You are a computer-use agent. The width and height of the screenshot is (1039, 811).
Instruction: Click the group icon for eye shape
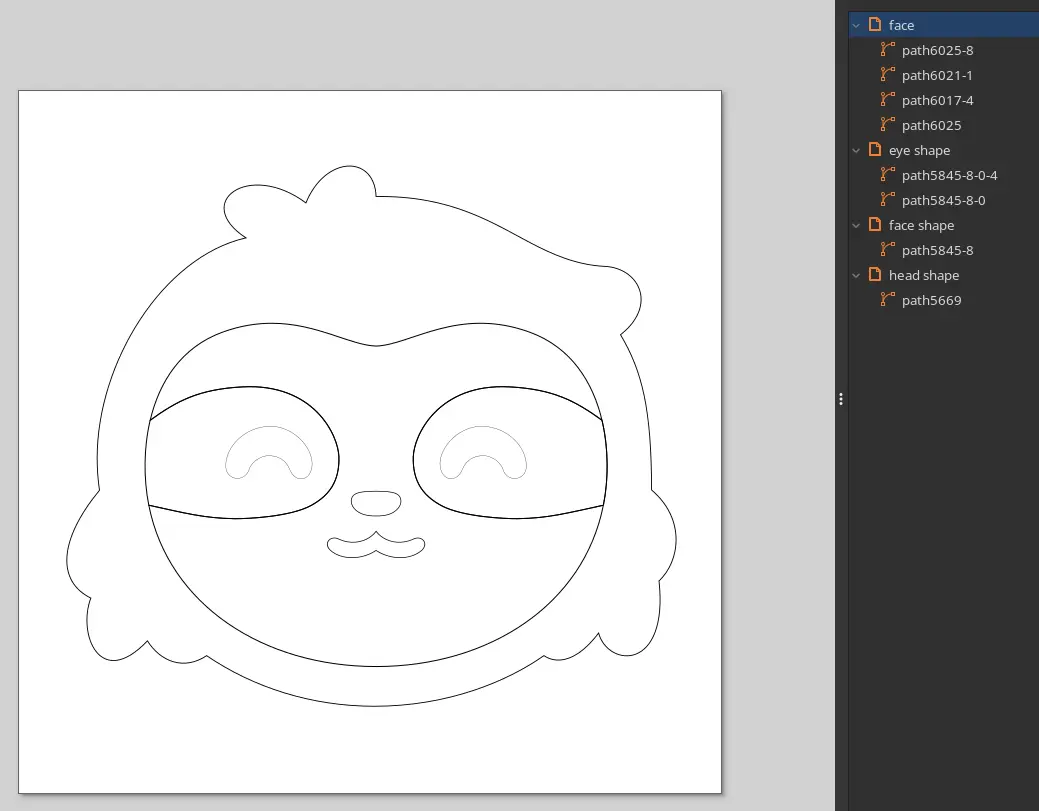pos(875,149)
